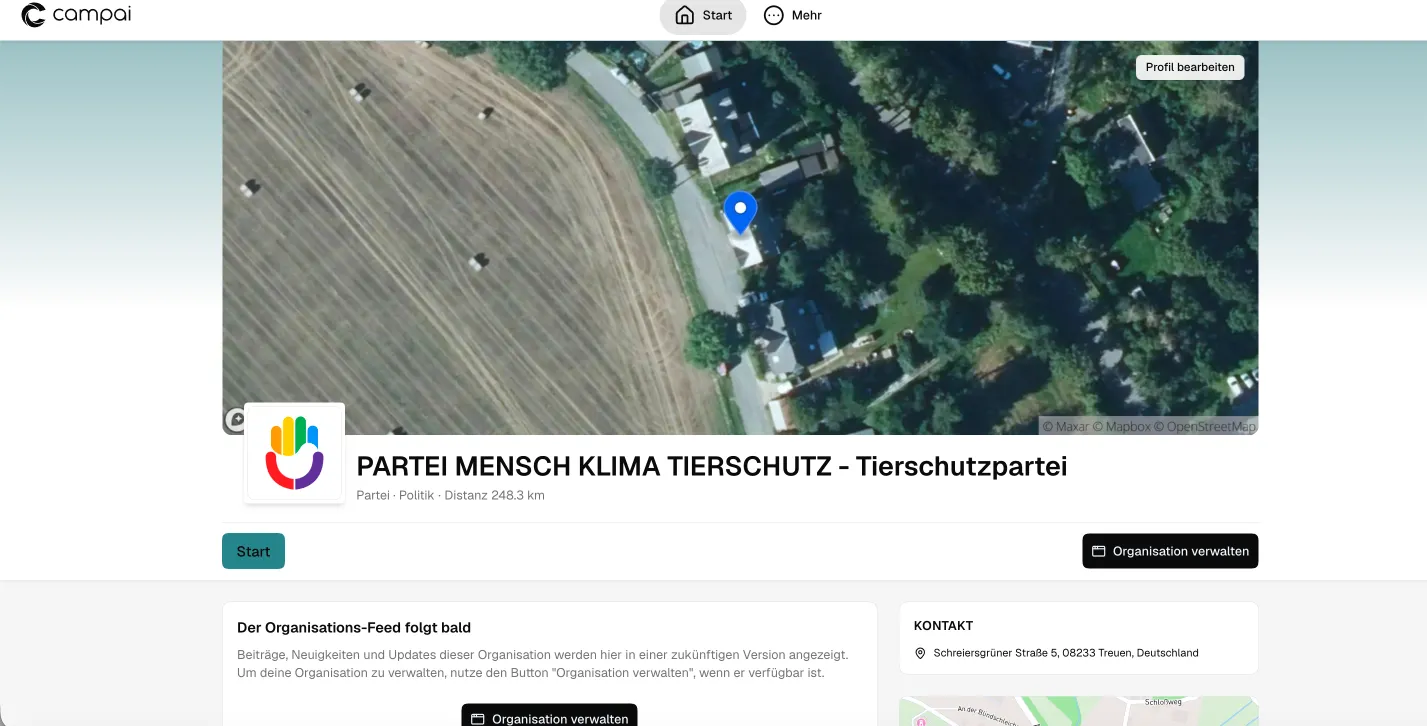Screen dimensions: 1427x726
Task: Click the PARTEI MENSCH KLIMA TIERSCHUTZ heading
Action: click(711, 466)
